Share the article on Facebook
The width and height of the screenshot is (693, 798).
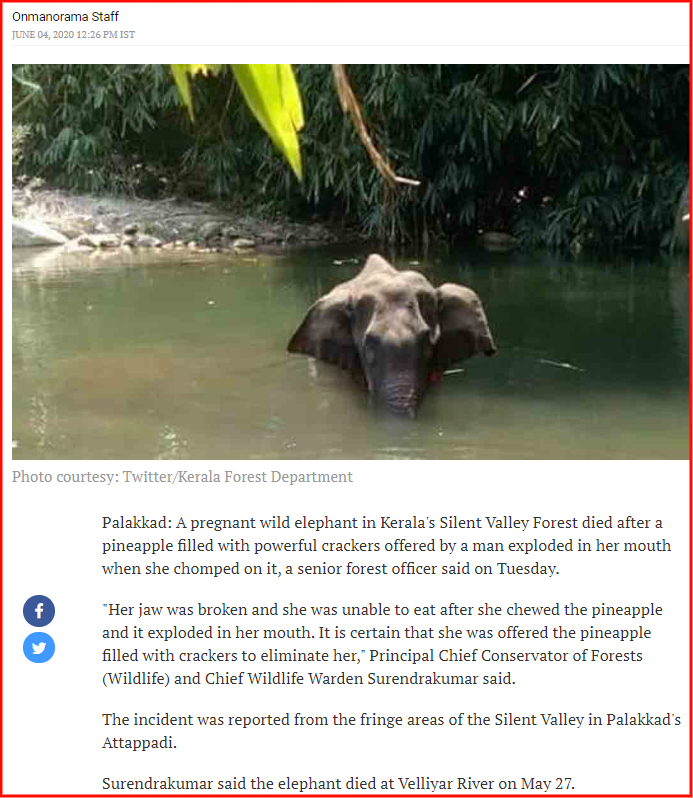tap(39, 611)
